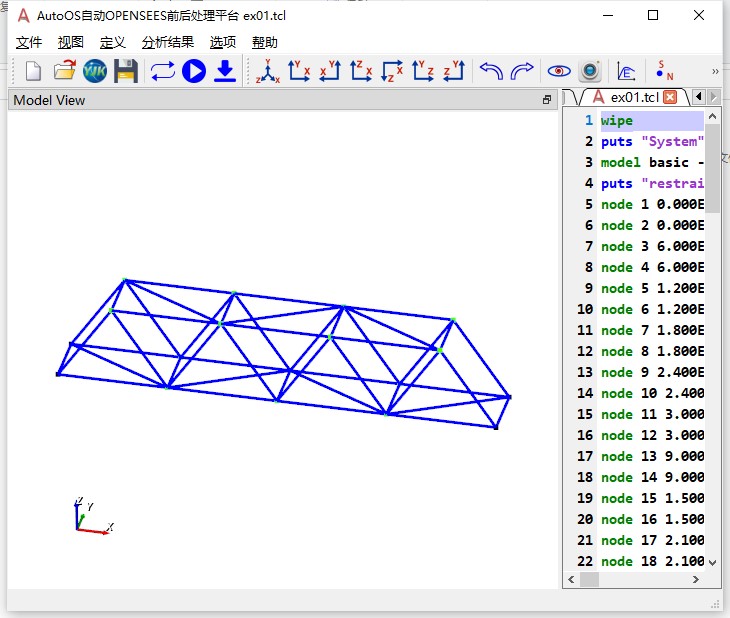Click the 'node 12' code line

[x=652, y=435]
